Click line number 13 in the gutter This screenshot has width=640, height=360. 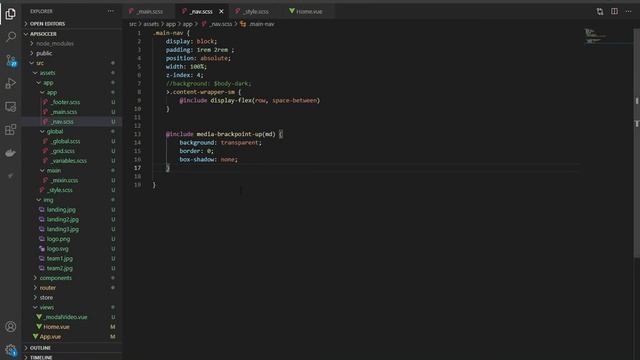[x=137, y=134]
